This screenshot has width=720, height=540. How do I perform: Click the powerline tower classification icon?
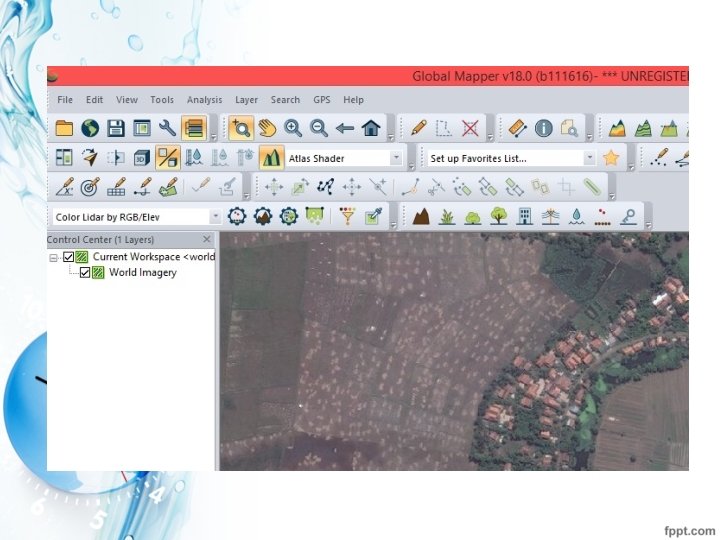[x=550, y=216]
